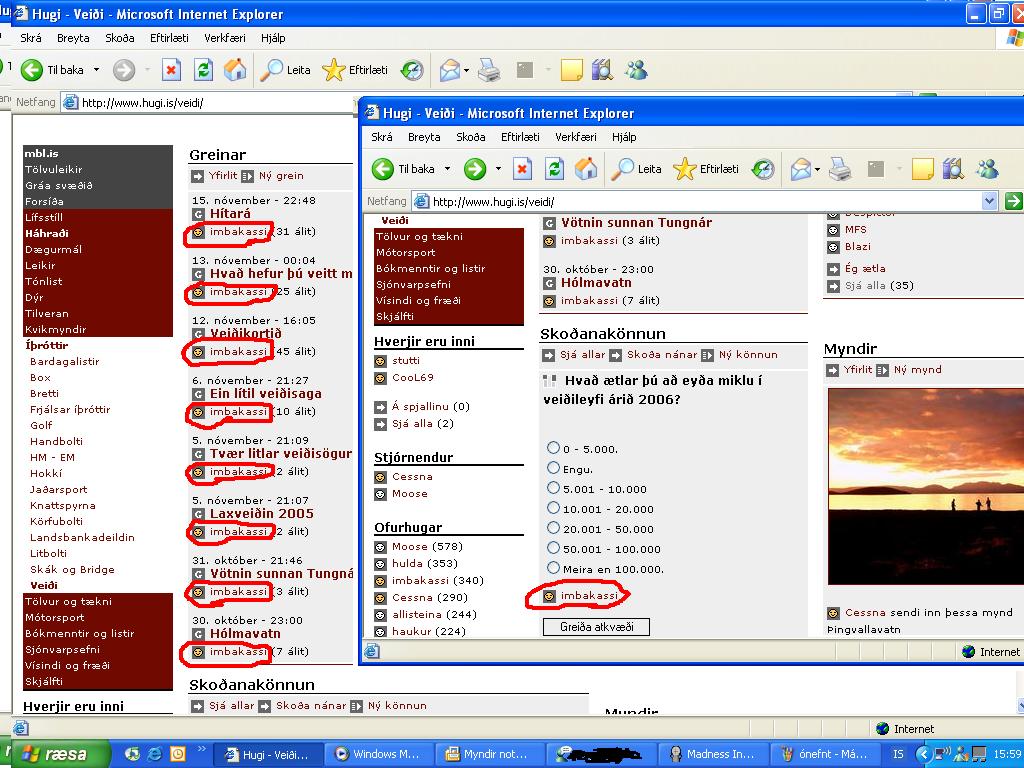Expand quick launch chevron on taskbar
This screenshot has height=768, width=1024.
(x=200, y=750)
